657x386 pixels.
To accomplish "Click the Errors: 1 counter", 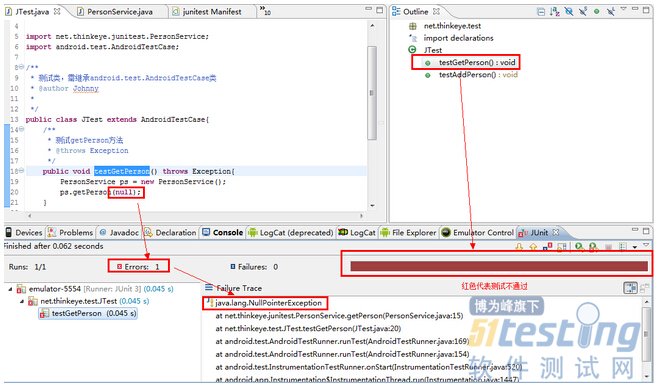I will click(139, 267).
